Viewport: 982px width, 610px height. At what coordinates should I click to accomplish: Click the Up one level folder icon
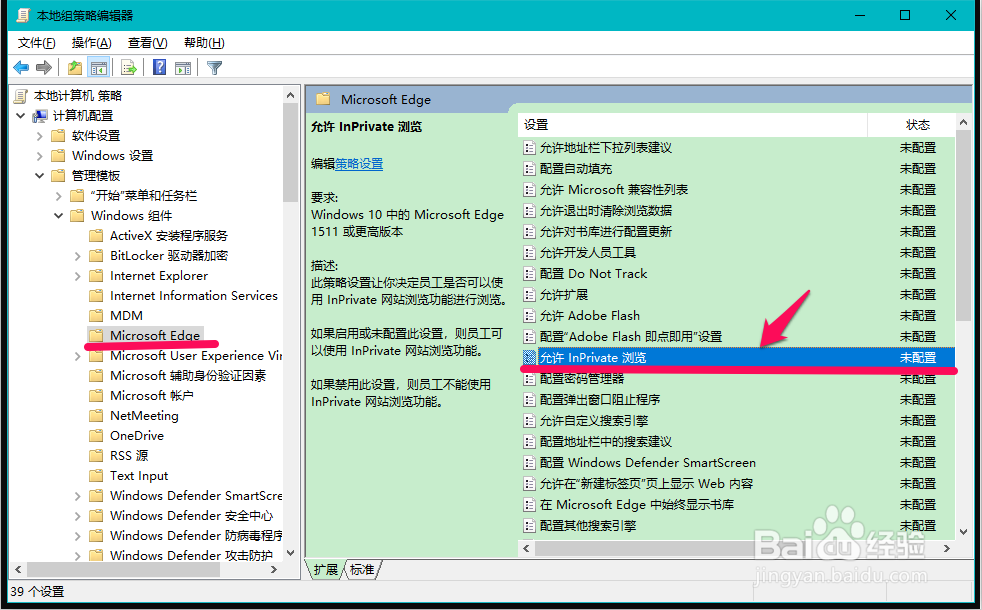pyautogui.click(x=75, y=67)
